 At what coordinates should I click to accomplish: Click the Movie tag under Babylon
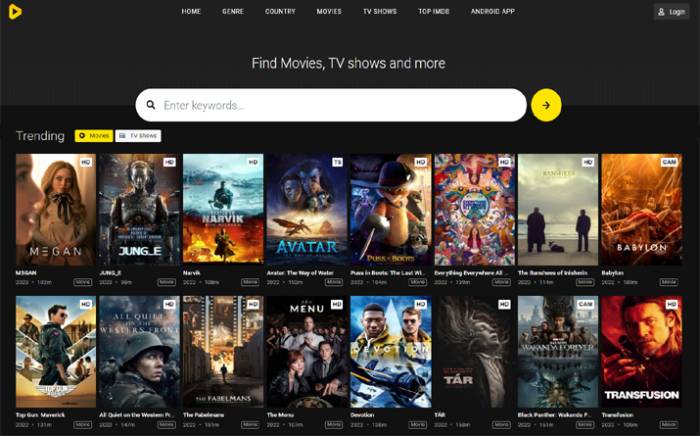[668, 282]
